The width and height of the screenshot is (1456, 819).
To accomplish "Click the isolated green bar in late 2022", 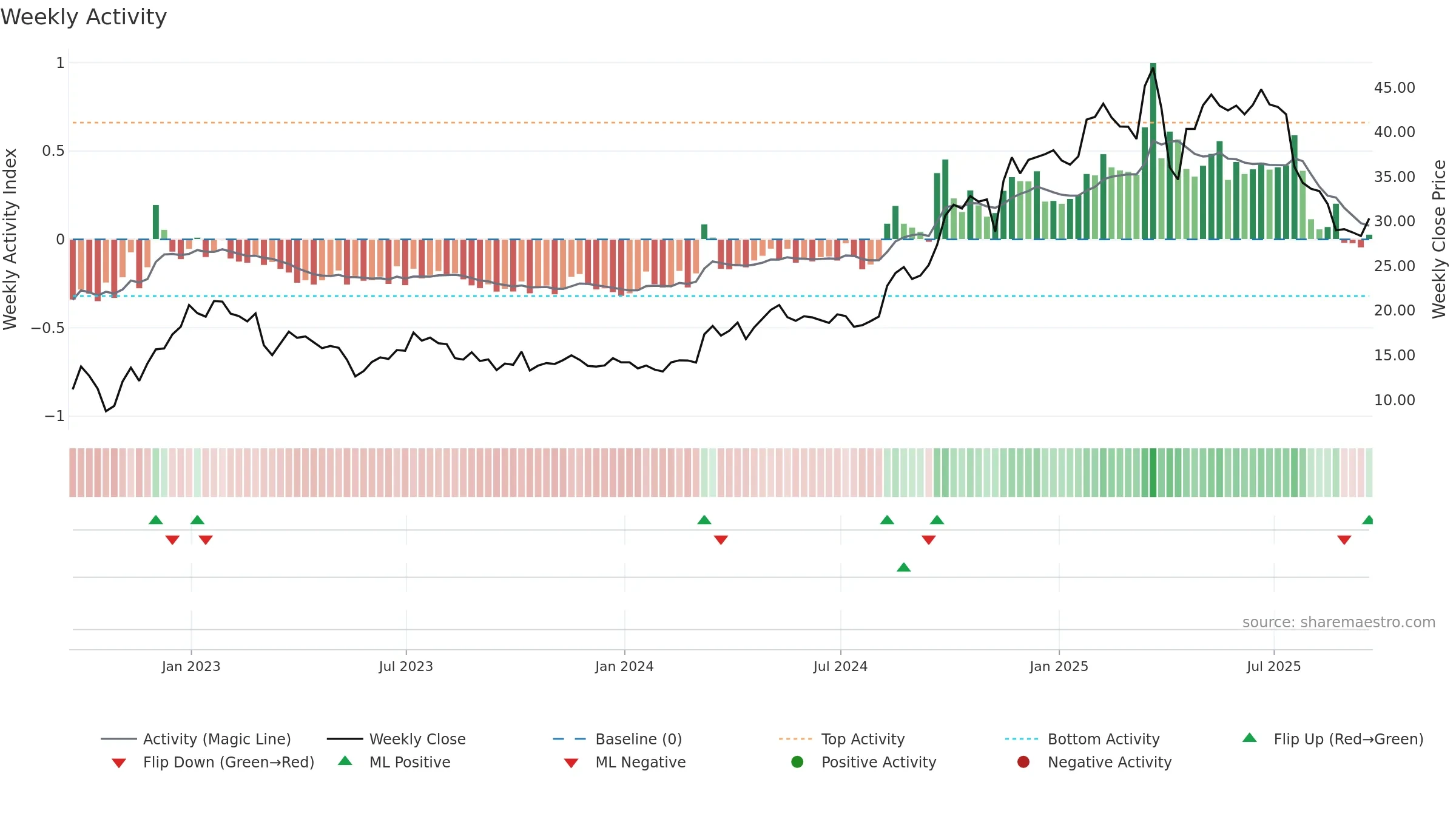I will pos(156,222).
